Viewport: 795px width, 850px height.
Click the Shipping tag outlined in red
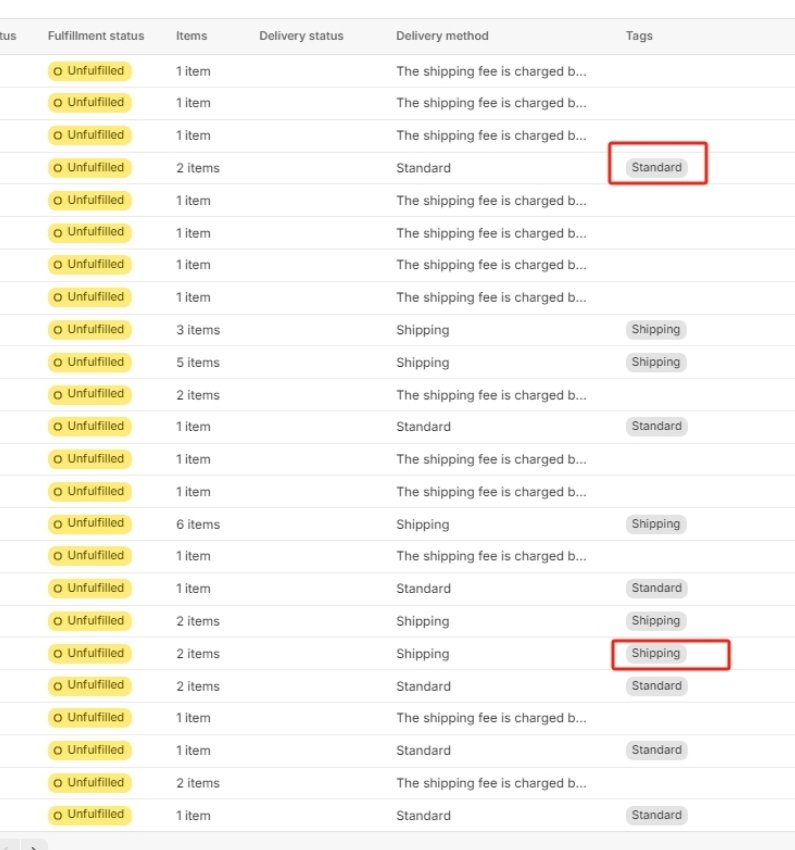[656, 654]
